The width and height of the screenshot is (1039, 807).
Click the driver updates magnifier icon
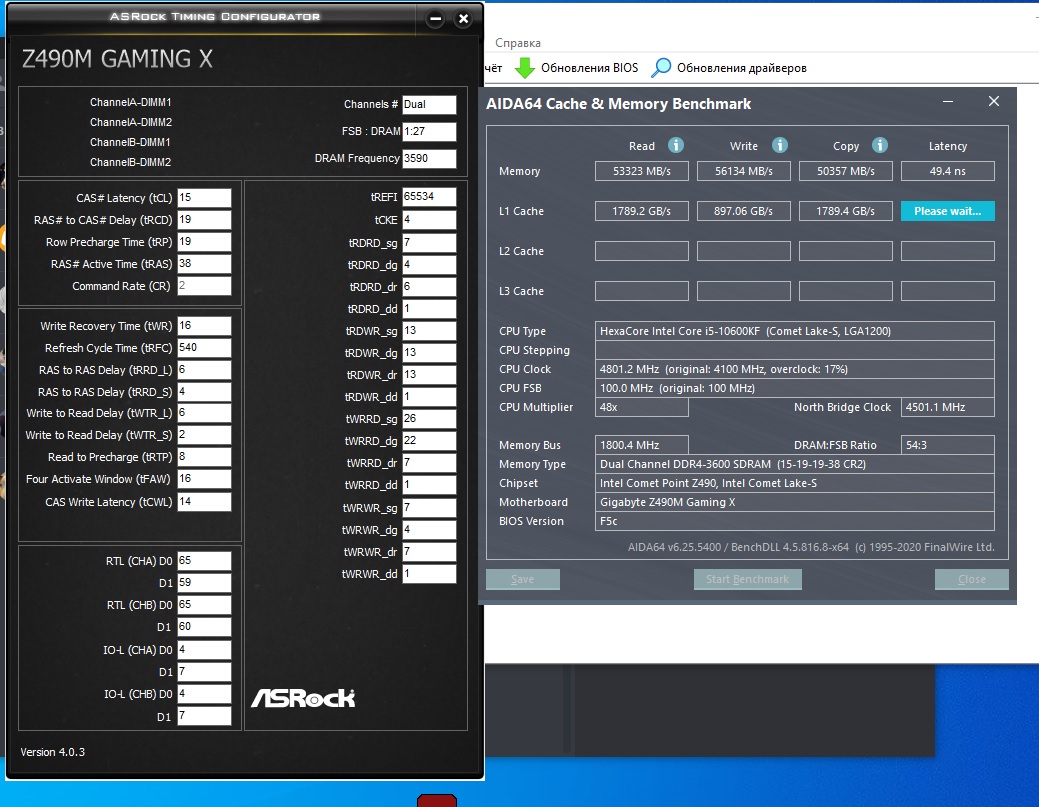(x=661, y=68)
